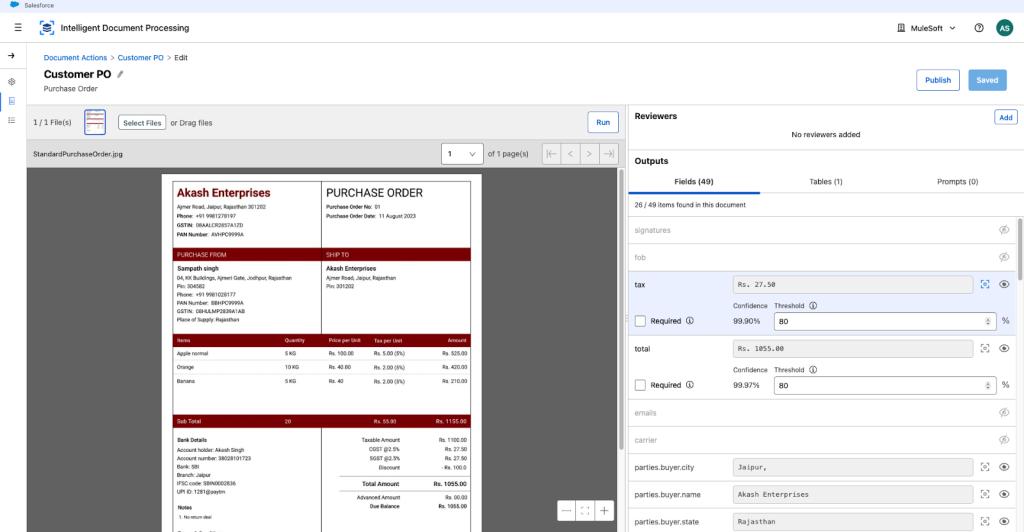Go to Document Actions breadcrumb
This screenshot has height=532, width=1024.
click(x=75, y=57)
